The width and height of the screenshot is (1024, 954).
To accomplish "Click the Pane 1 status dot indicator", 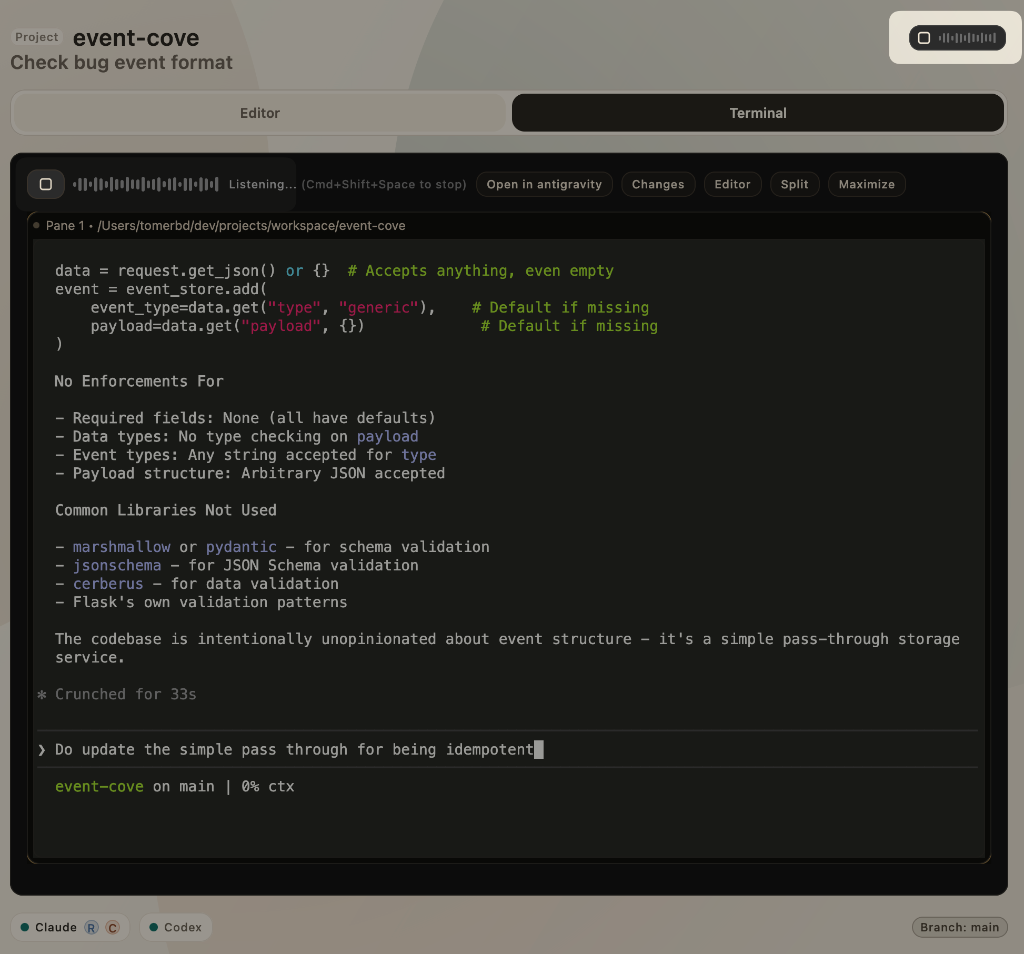I will point(37,226).
